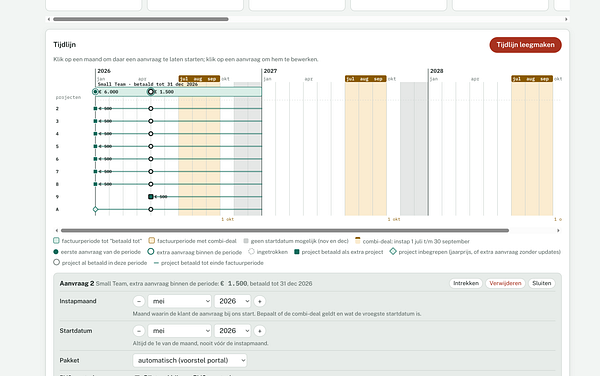Click "Small Team - betaald tot 31 dec 2026" label

tap(147, 84)
